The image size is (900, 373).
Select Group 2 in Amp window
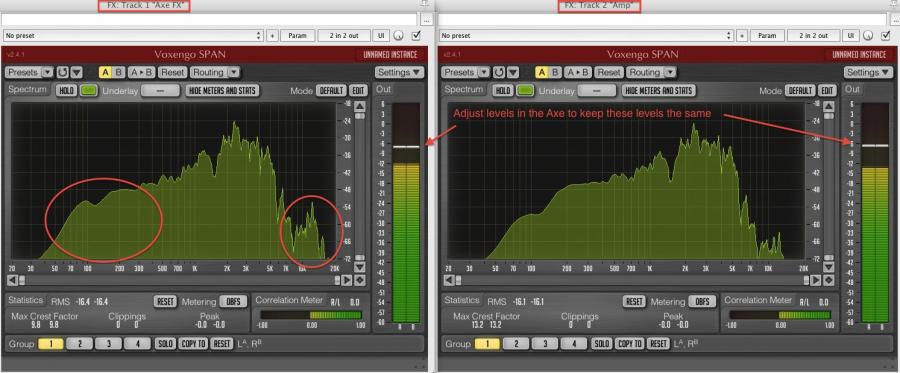[515, 344]
